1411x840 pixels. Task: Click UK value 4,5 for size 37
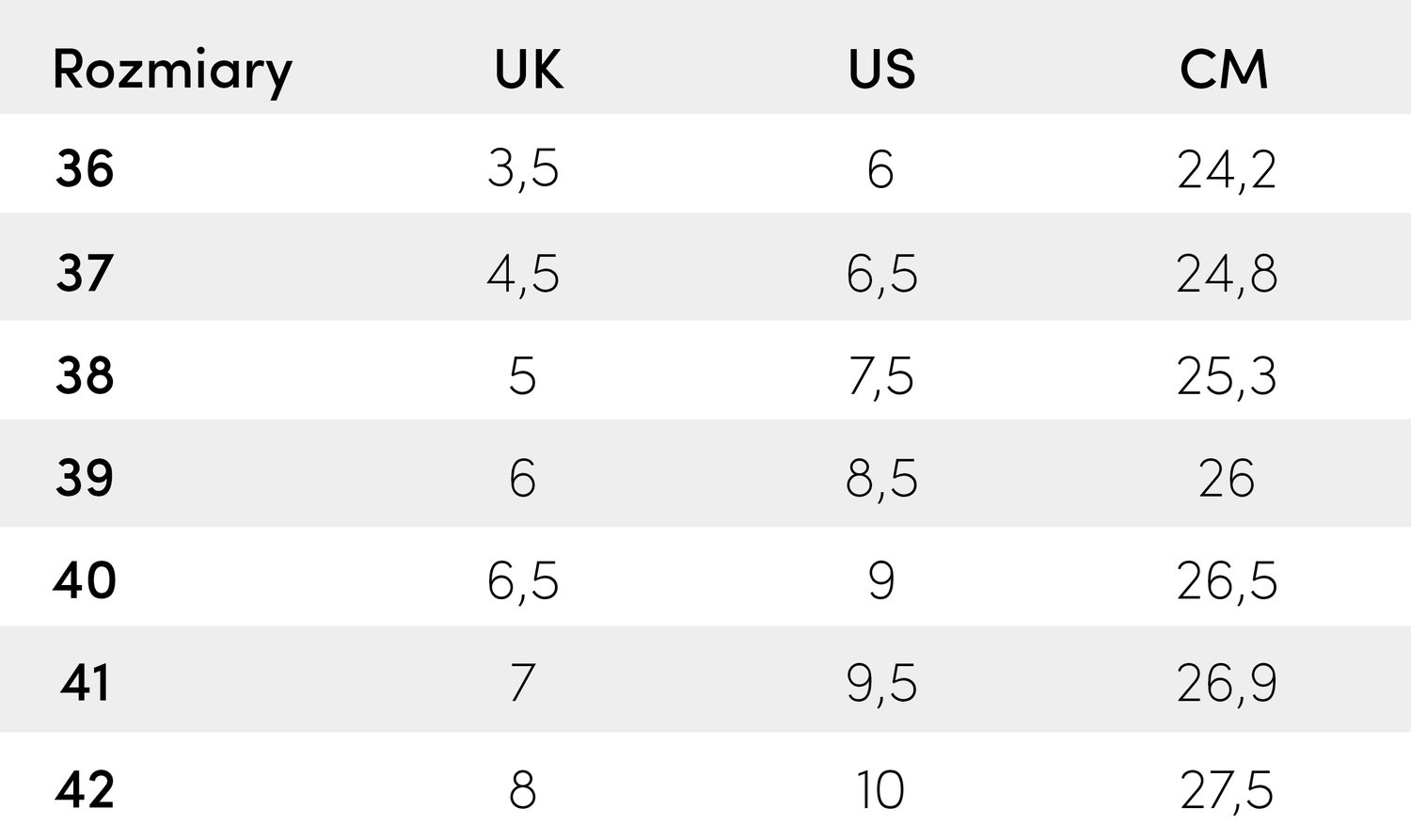(x=523, y=274)
